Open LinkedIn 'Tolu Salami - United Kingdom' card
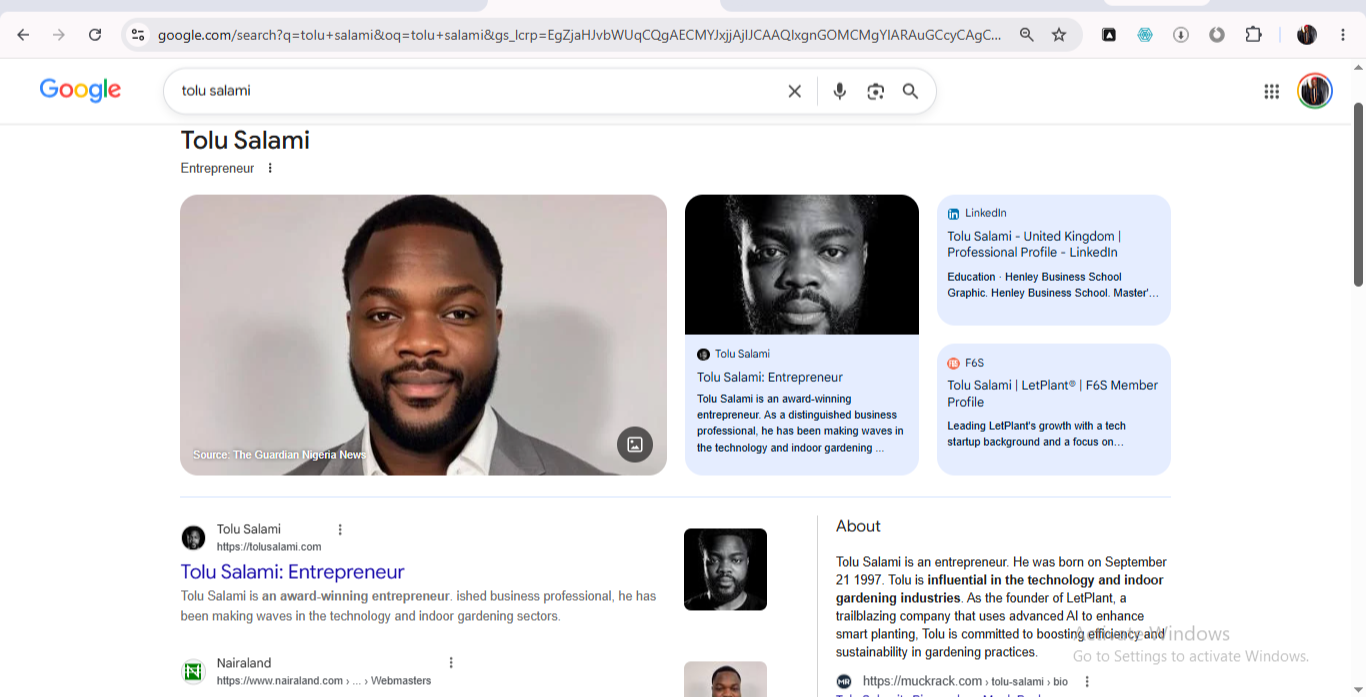 (x=1054, y=260)
